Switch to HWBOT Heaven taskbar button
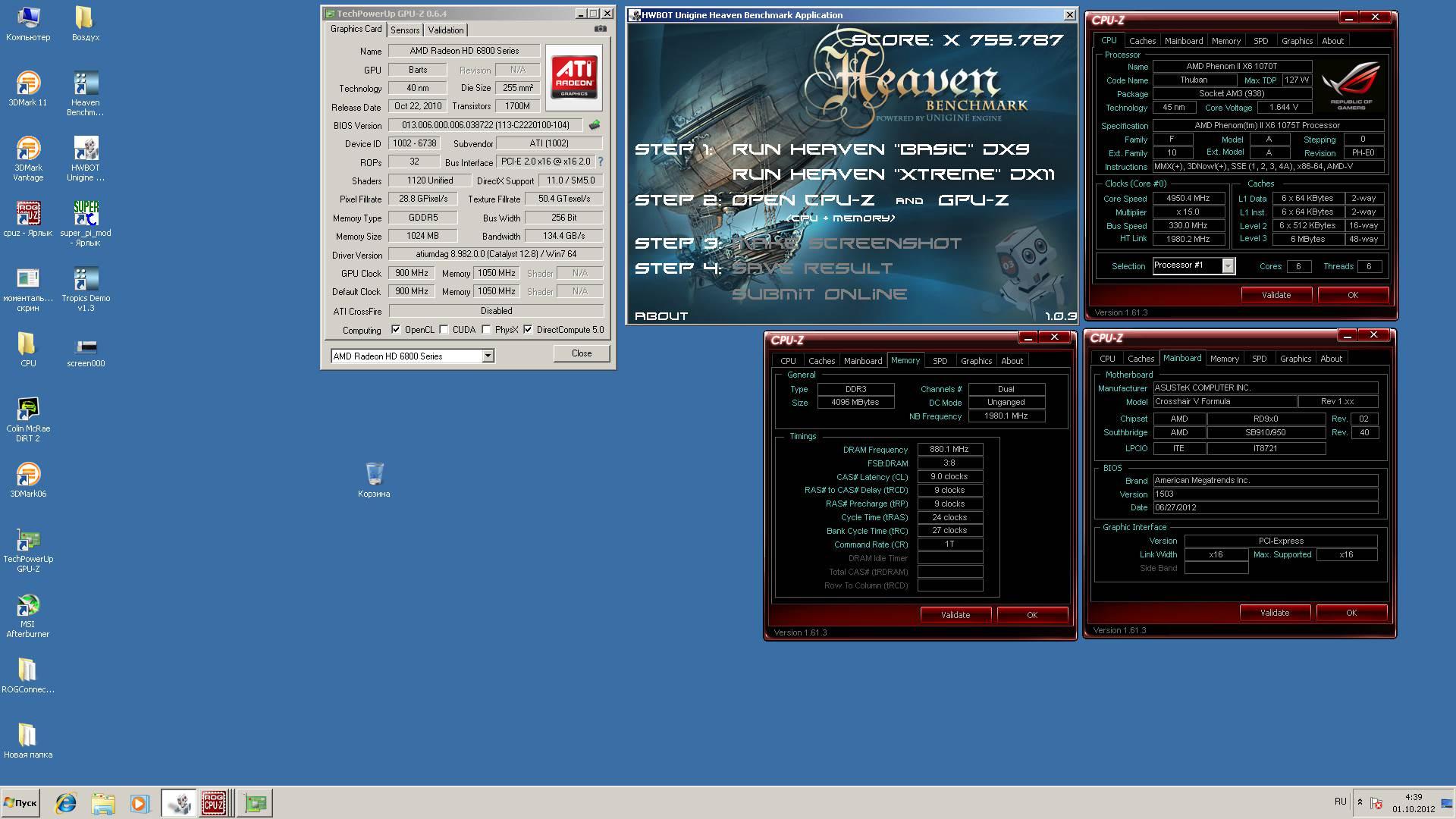Screen dimensions: 1456x819 (x=178, y=802)
